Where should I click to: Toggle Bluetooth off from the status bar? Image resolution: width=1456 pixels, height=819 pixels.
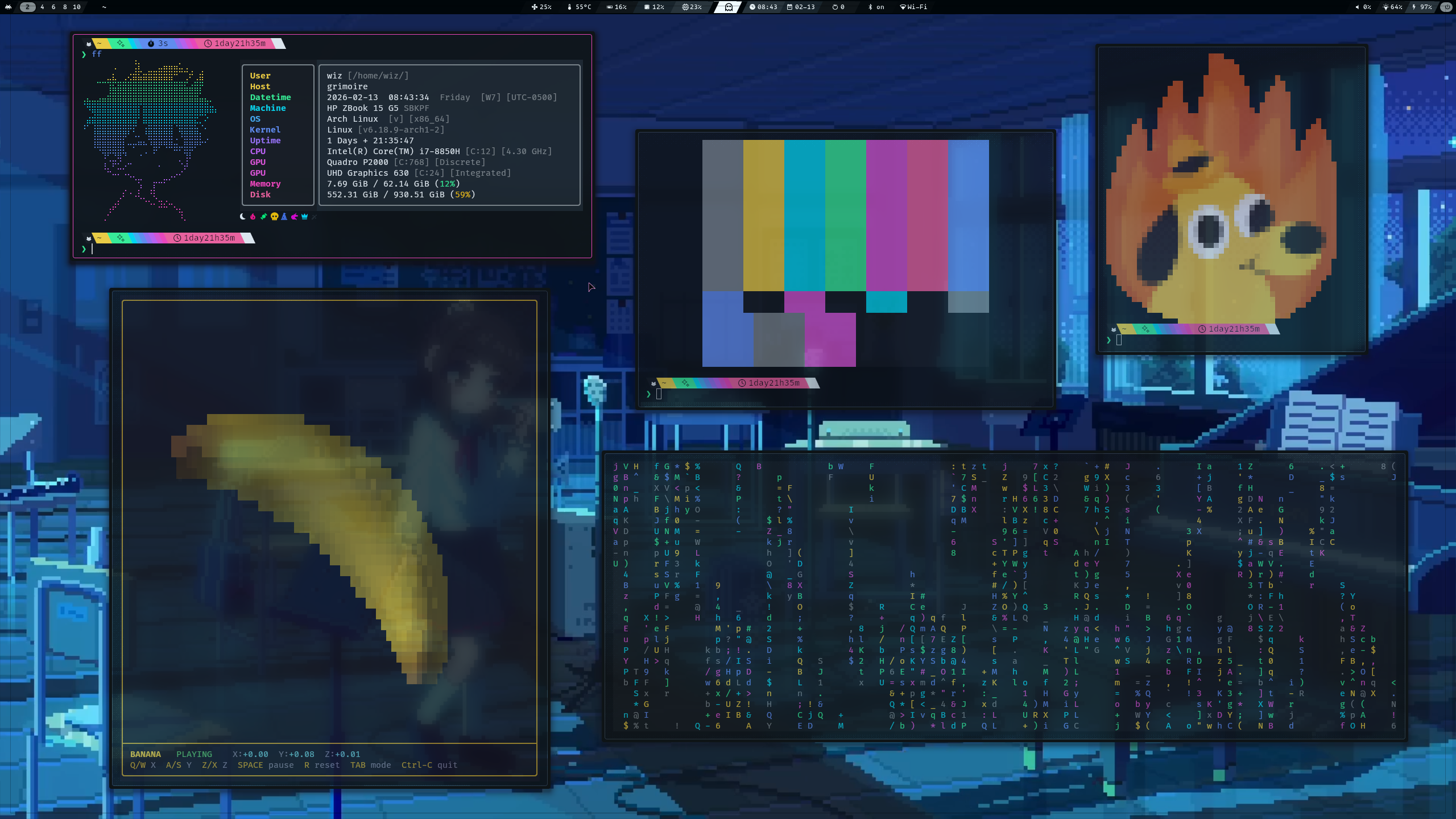pos(874,7)
